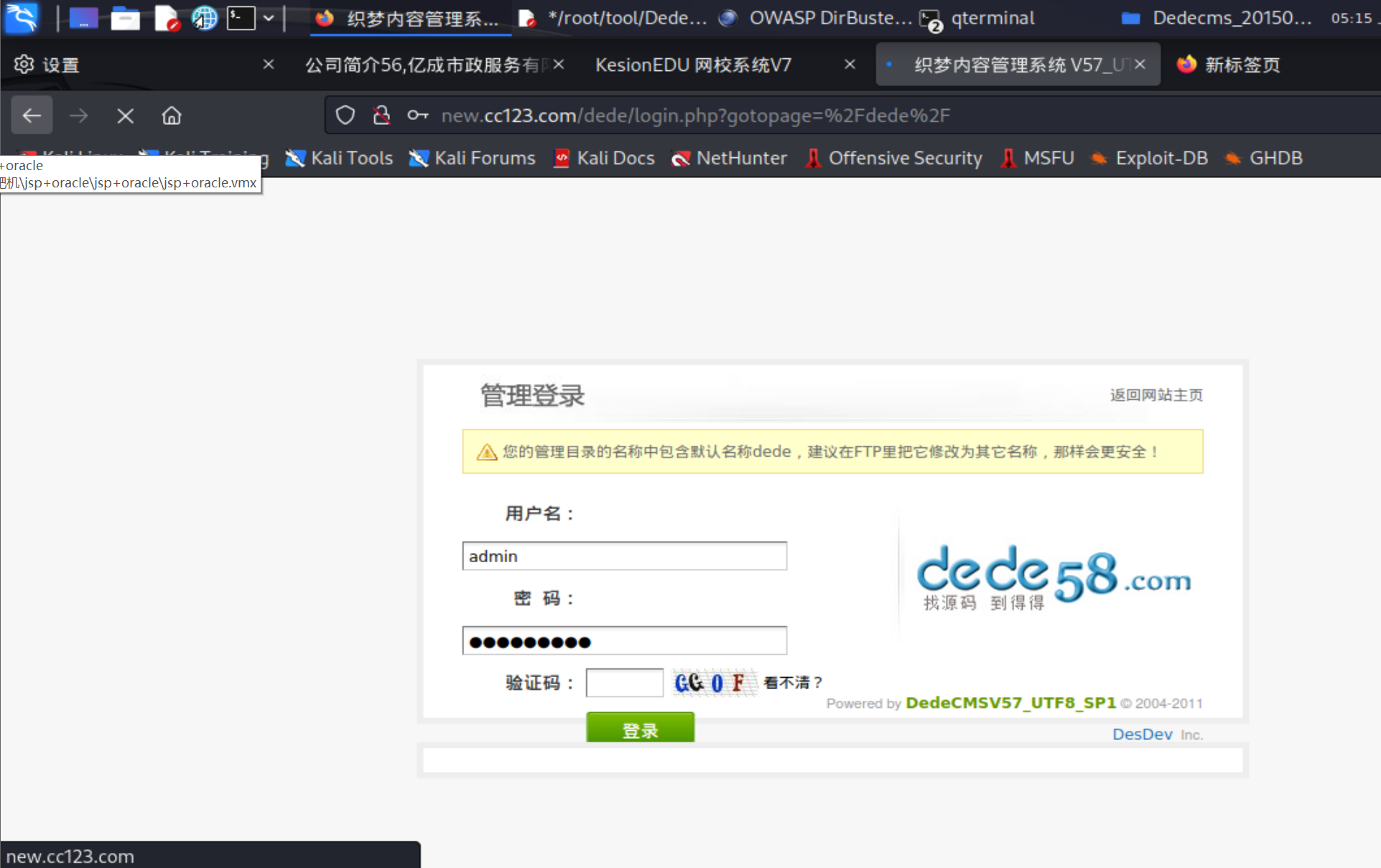1381x868 pixels.
Task: Click the 验证码 captcha input field
Action: tap(625, 682)
